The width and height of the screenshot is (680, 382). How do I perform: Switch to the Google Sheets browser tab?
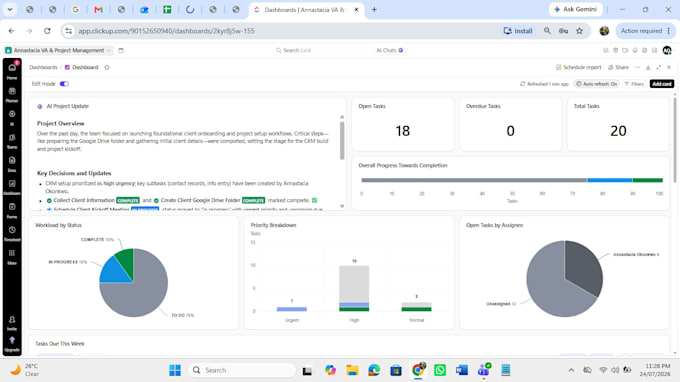click(x=167, y=10)
